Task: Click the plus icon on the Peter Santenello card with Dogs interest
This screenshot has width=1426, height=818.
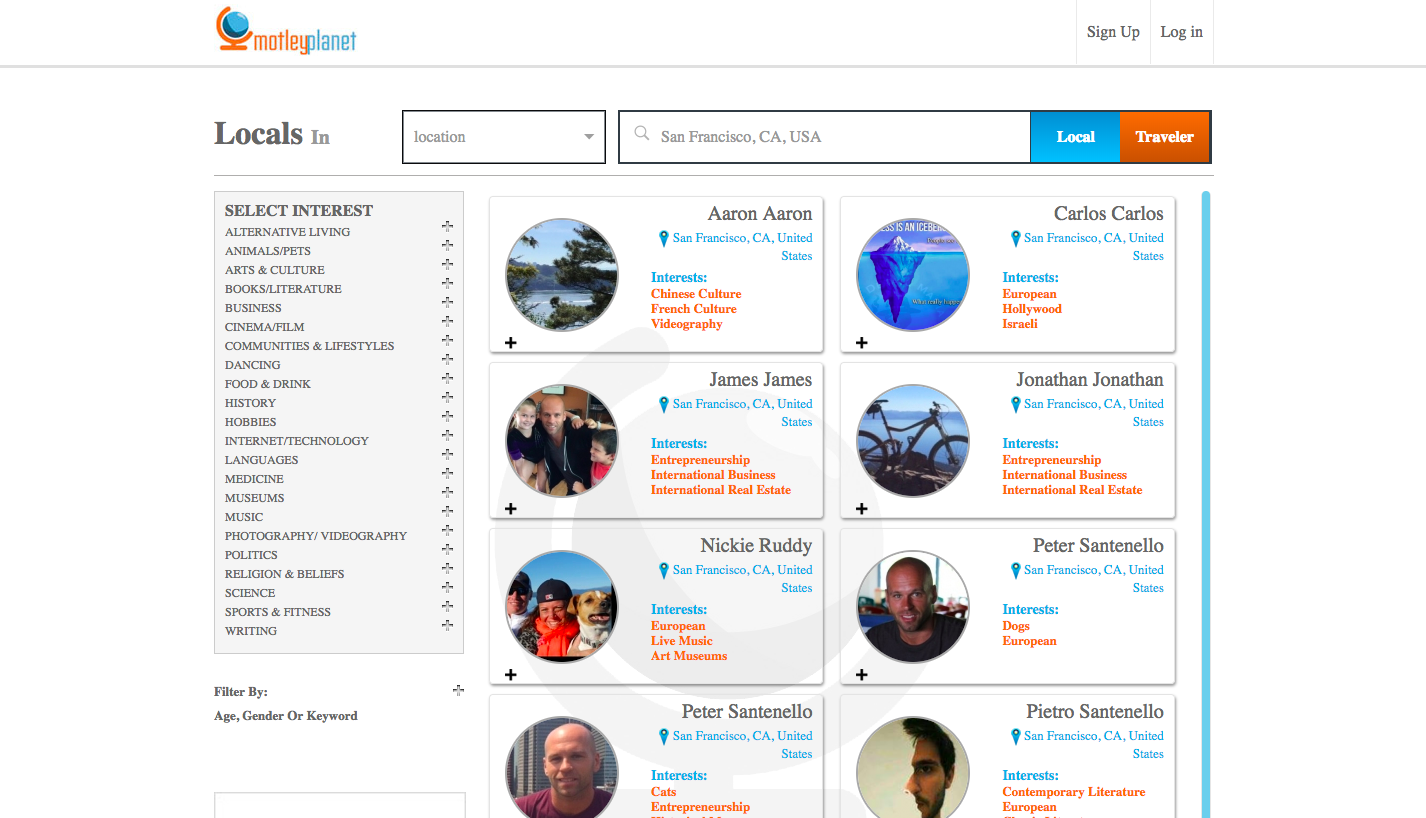Action: [862, 675]
